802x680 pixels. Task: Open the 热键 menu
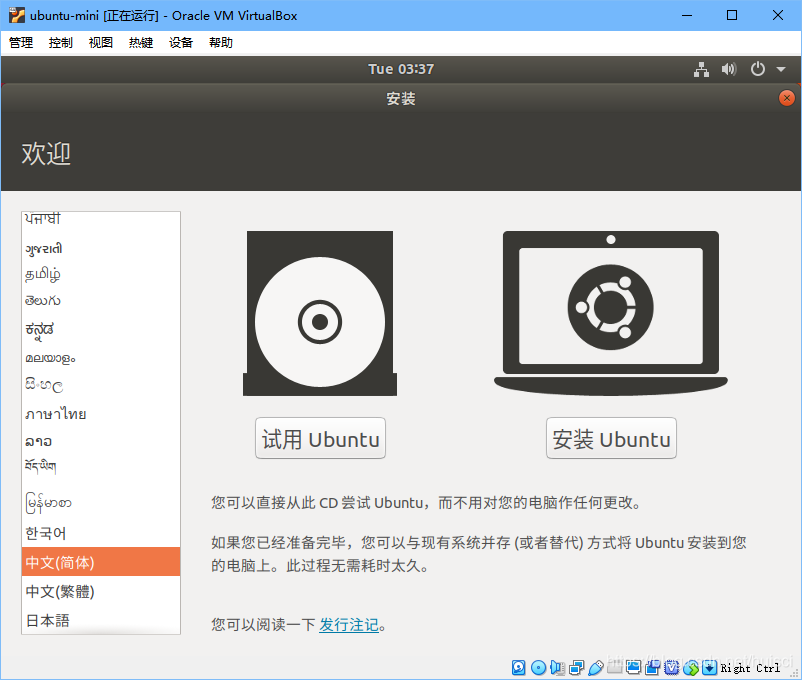pos(141,42)
